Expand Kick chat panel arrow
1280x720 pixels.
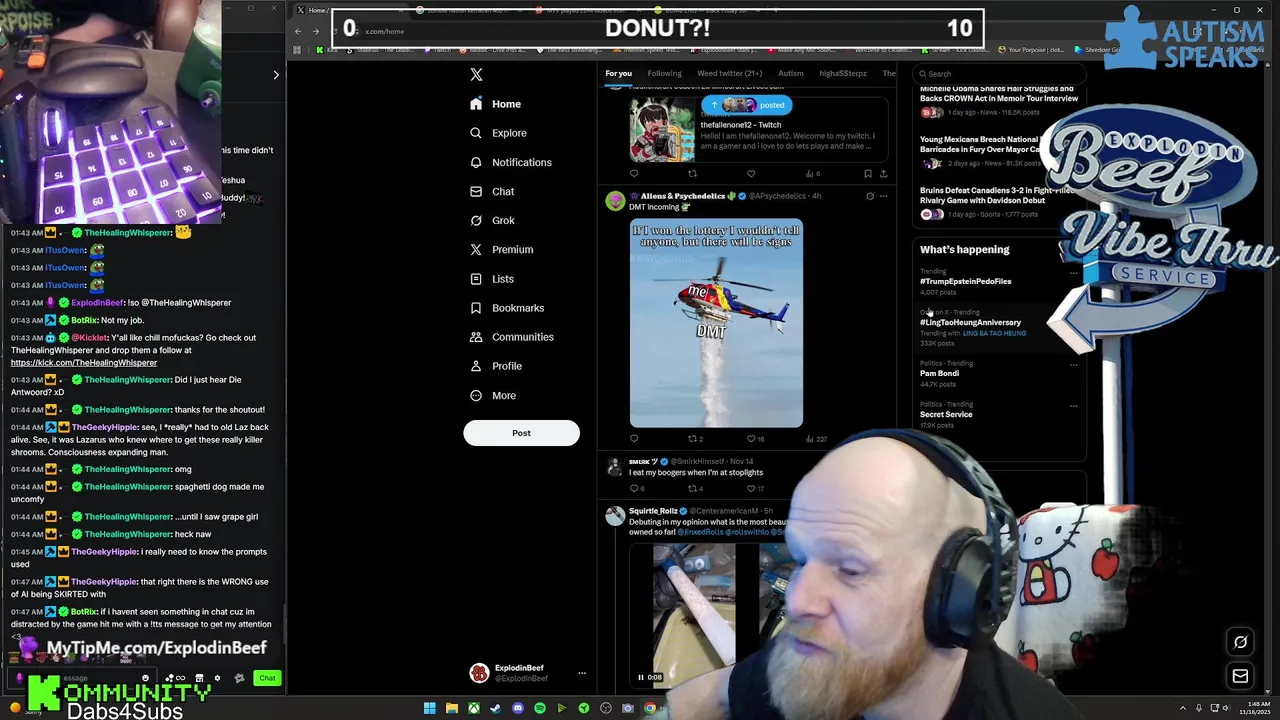coord(276,75)
